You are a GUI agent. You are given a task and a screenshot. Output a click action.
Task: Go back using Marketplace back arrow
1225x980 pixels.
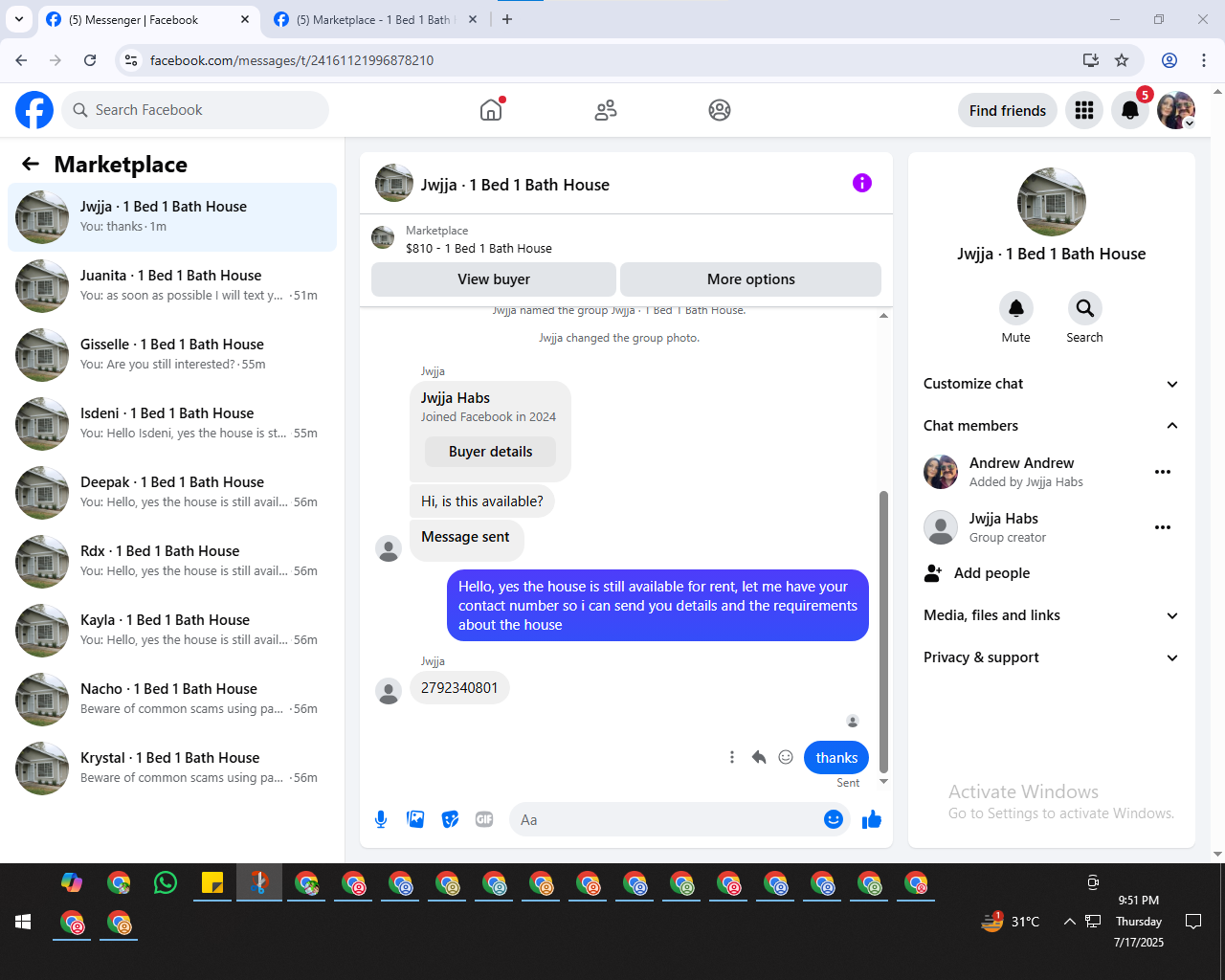tap(31, 164)
